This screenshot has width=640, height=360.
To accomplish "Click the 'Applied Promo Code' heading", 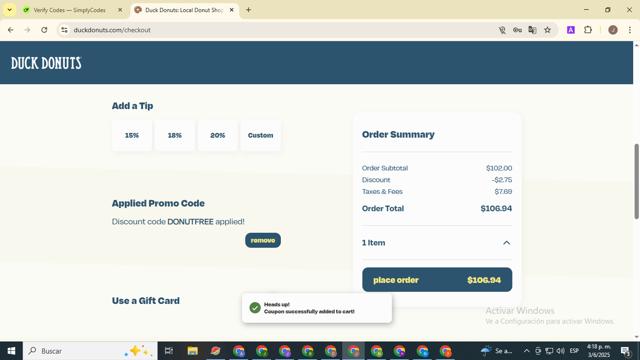I will click(158, 203).
